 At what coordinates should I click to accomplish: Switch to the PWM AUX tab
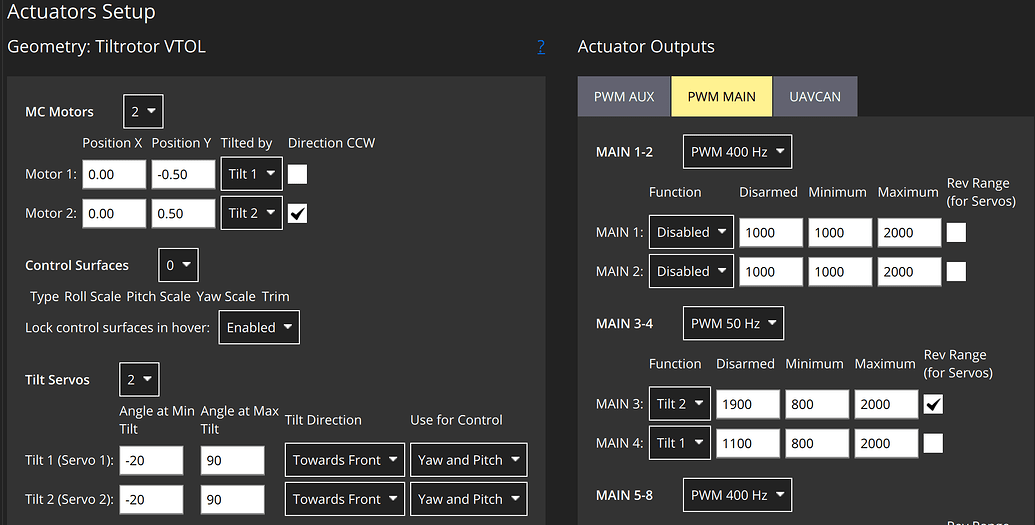point(624,96)
